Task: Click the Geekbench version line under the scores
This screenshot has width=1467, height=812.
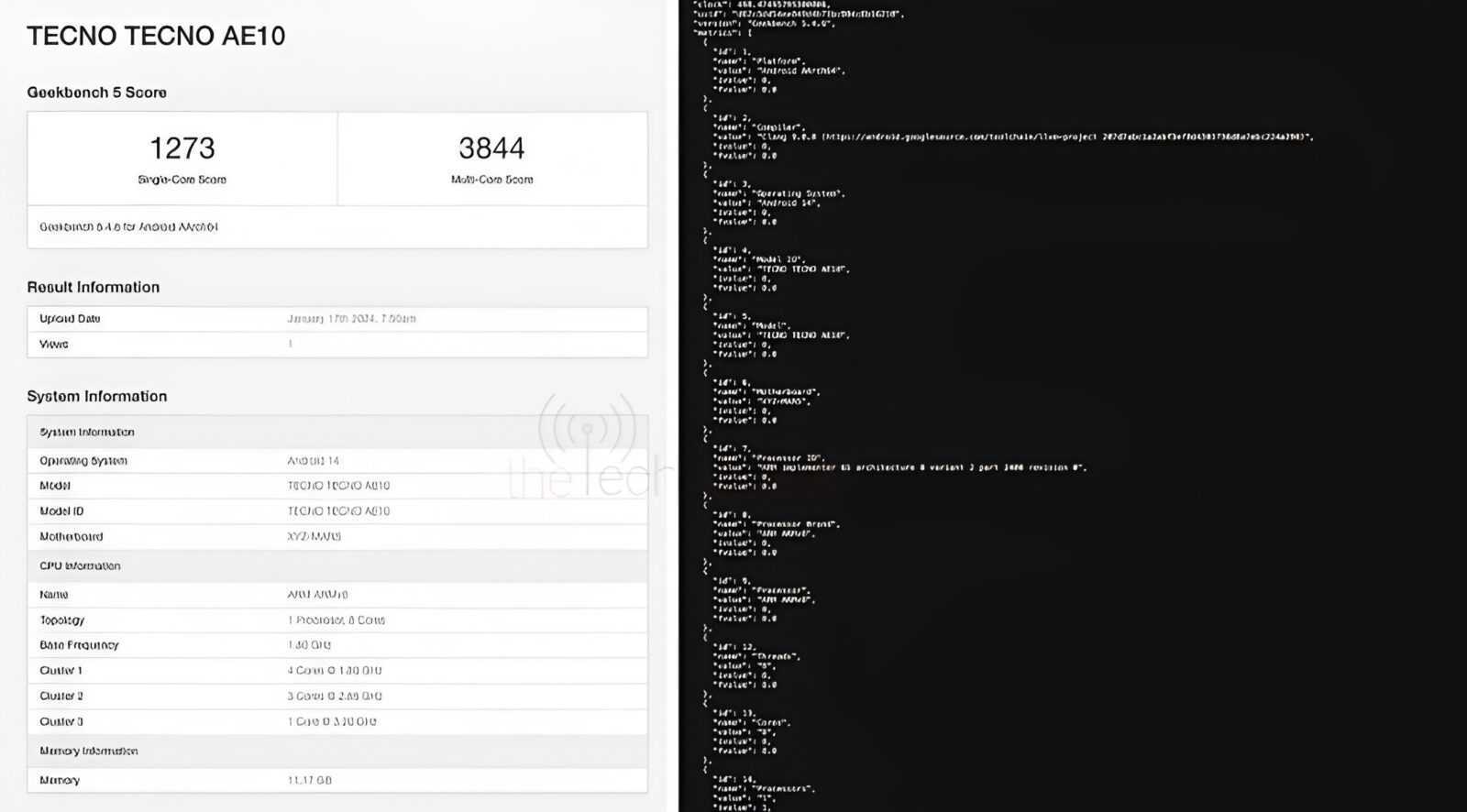Action: tap(128, 226)
